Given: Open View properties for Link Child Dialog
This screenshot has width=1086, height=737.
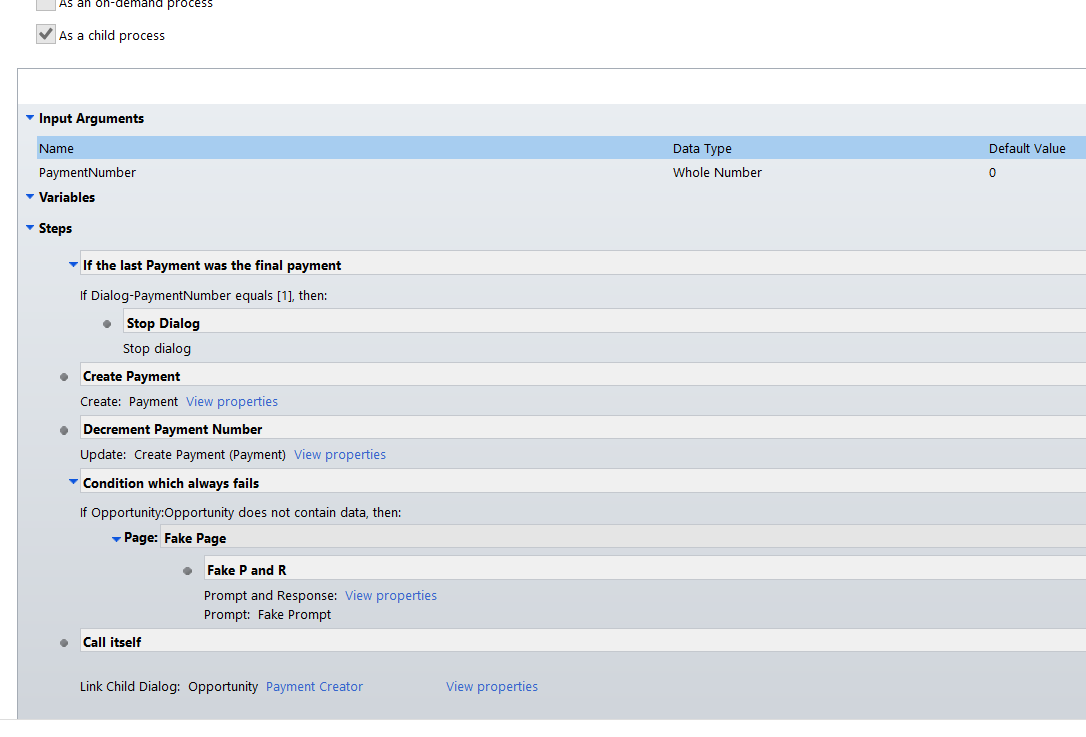Looking at the screenshot, I should (x=492, y=687).
